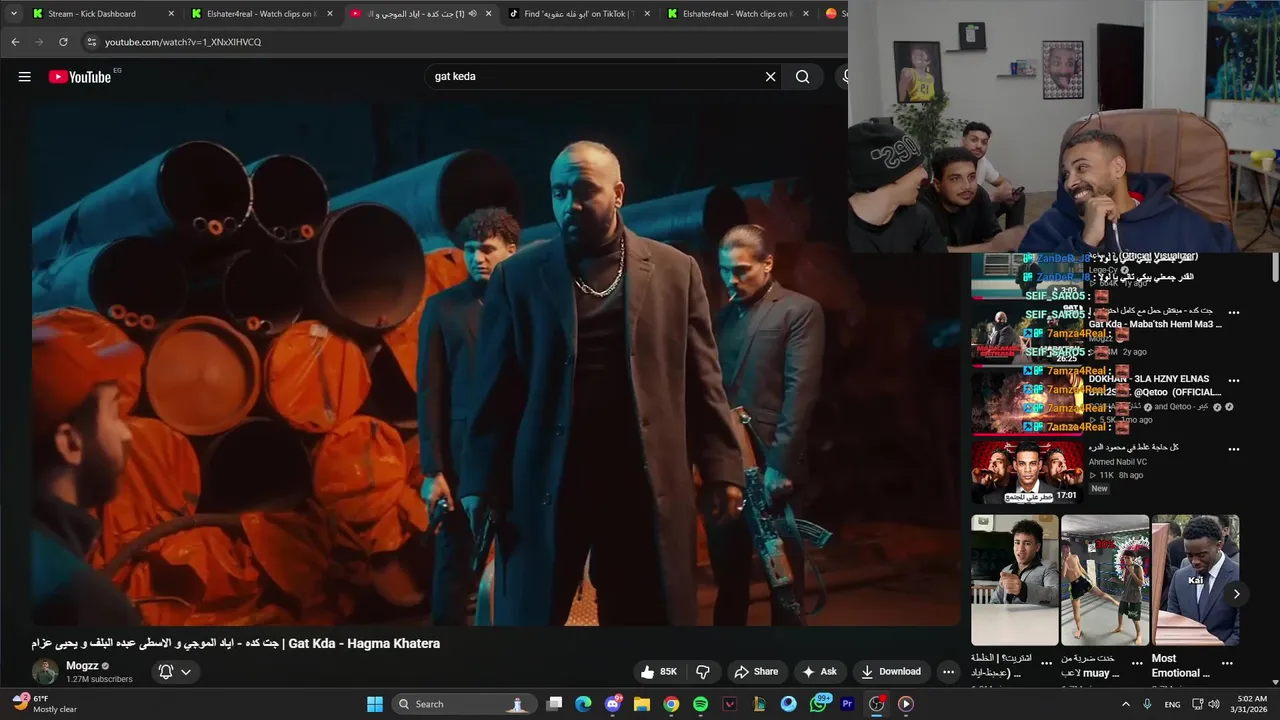1280x720 pixels.
Task: Open Google Chrome from the taskbar
Action: (x=671, y=704)
